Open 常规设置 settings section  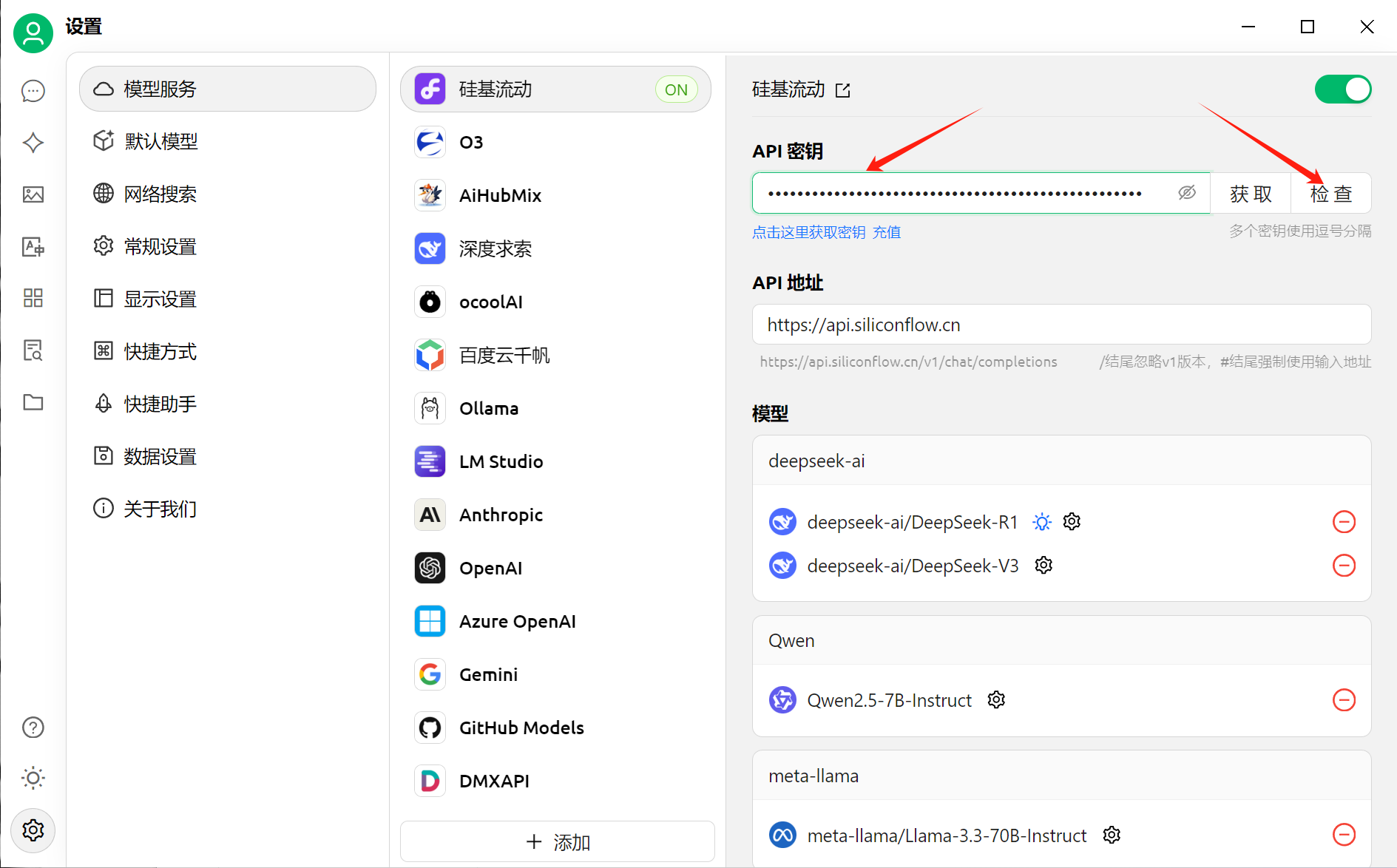point(228,246)
